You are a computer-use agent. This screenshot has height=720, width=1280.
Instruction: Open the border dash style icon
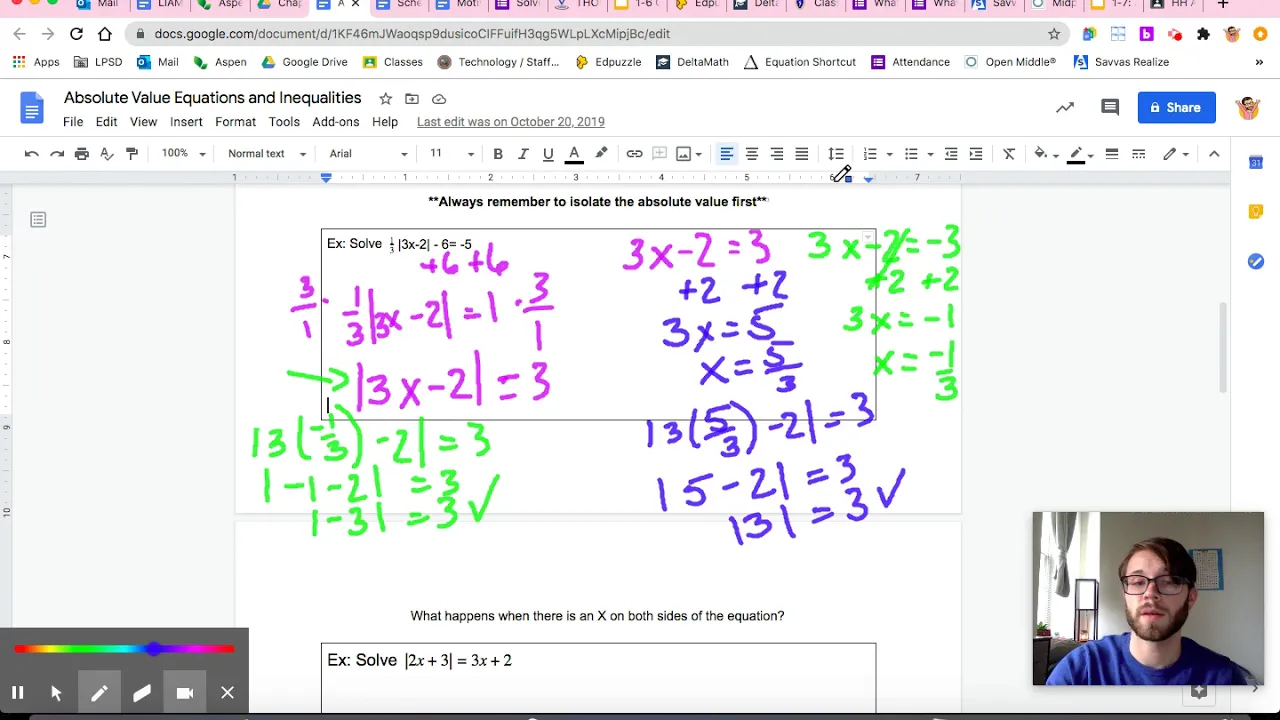pos(1138,154)
